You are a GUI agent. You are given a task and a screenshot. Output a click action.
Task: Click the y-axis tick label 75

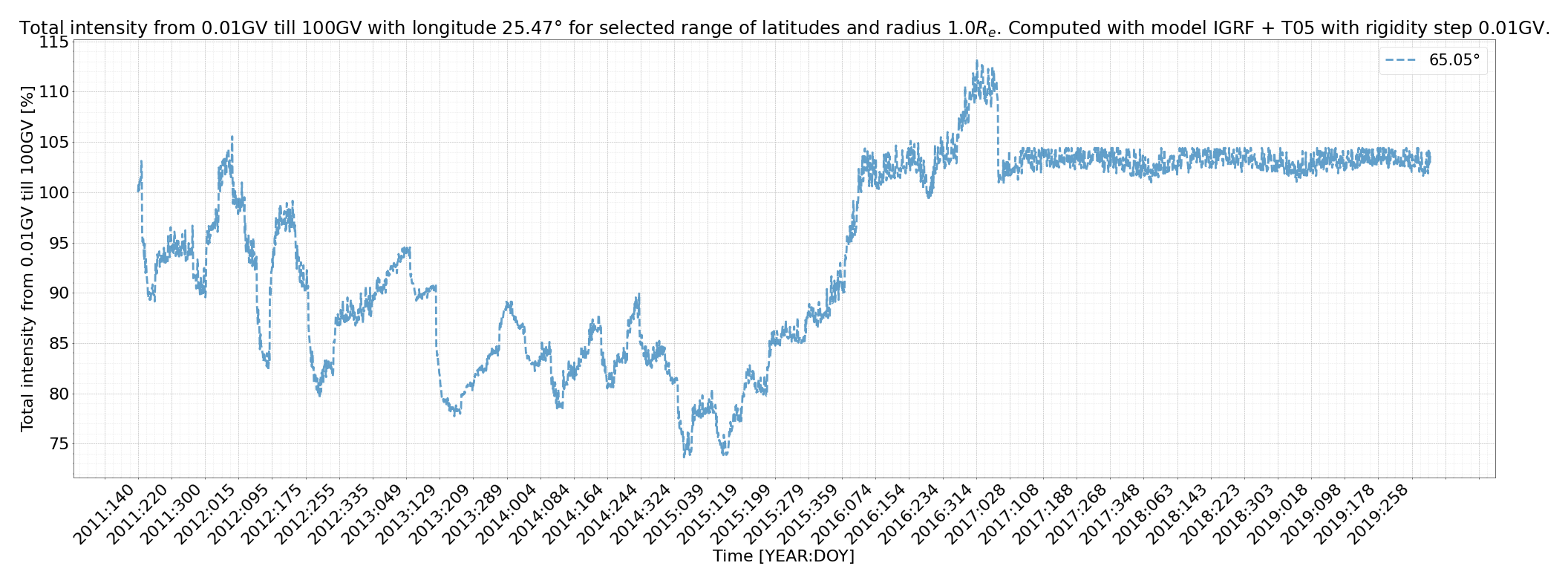(x=59, y=444)
